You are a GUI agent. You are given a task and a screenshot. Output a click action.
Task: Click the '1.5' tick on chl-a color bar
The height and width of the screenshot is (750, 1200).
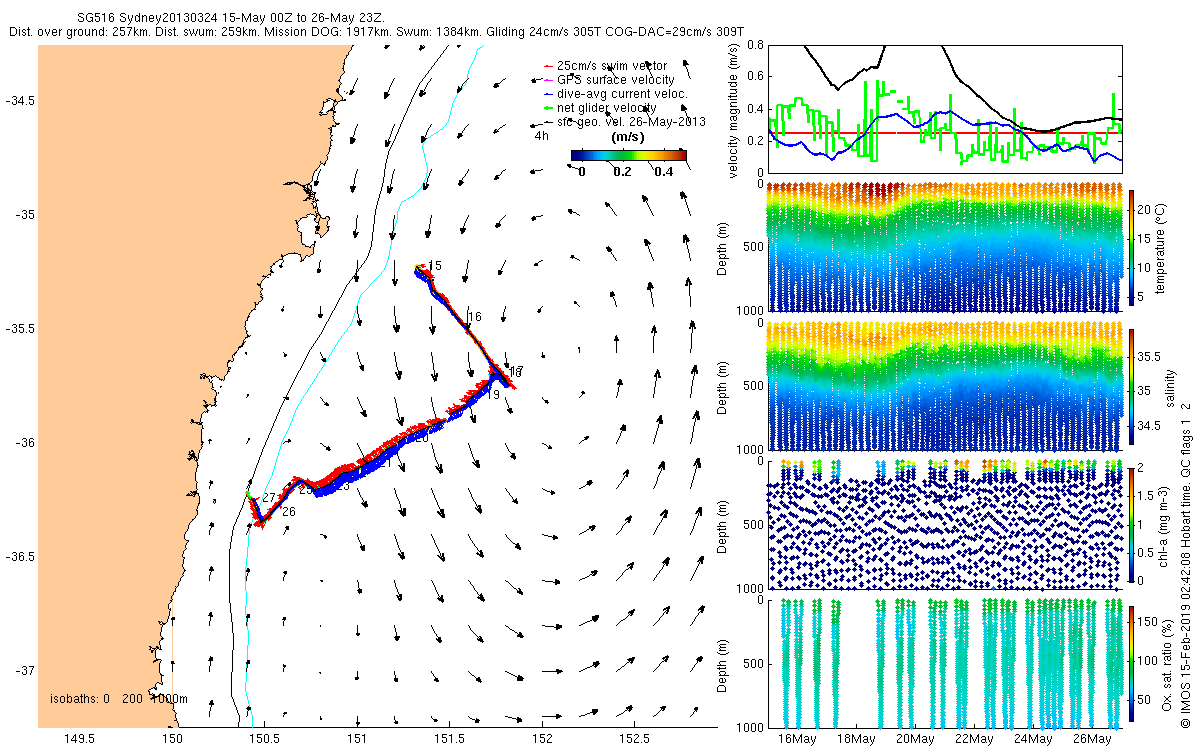pyautogui.click(x=1148, y=495)
